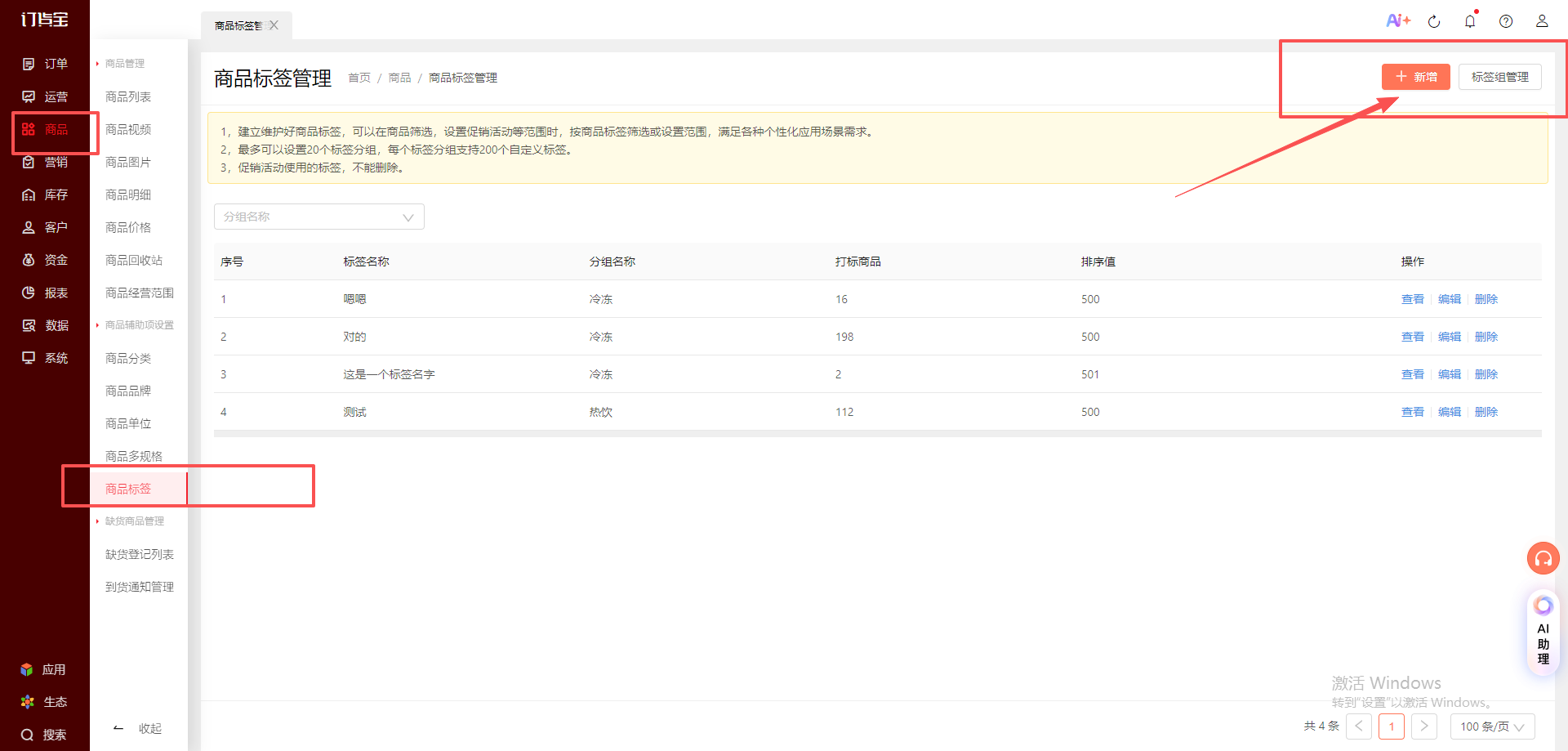Viewport: 1568px width, 751px height.
Task: Open notifications bell icon
Action: point(1470,21)
